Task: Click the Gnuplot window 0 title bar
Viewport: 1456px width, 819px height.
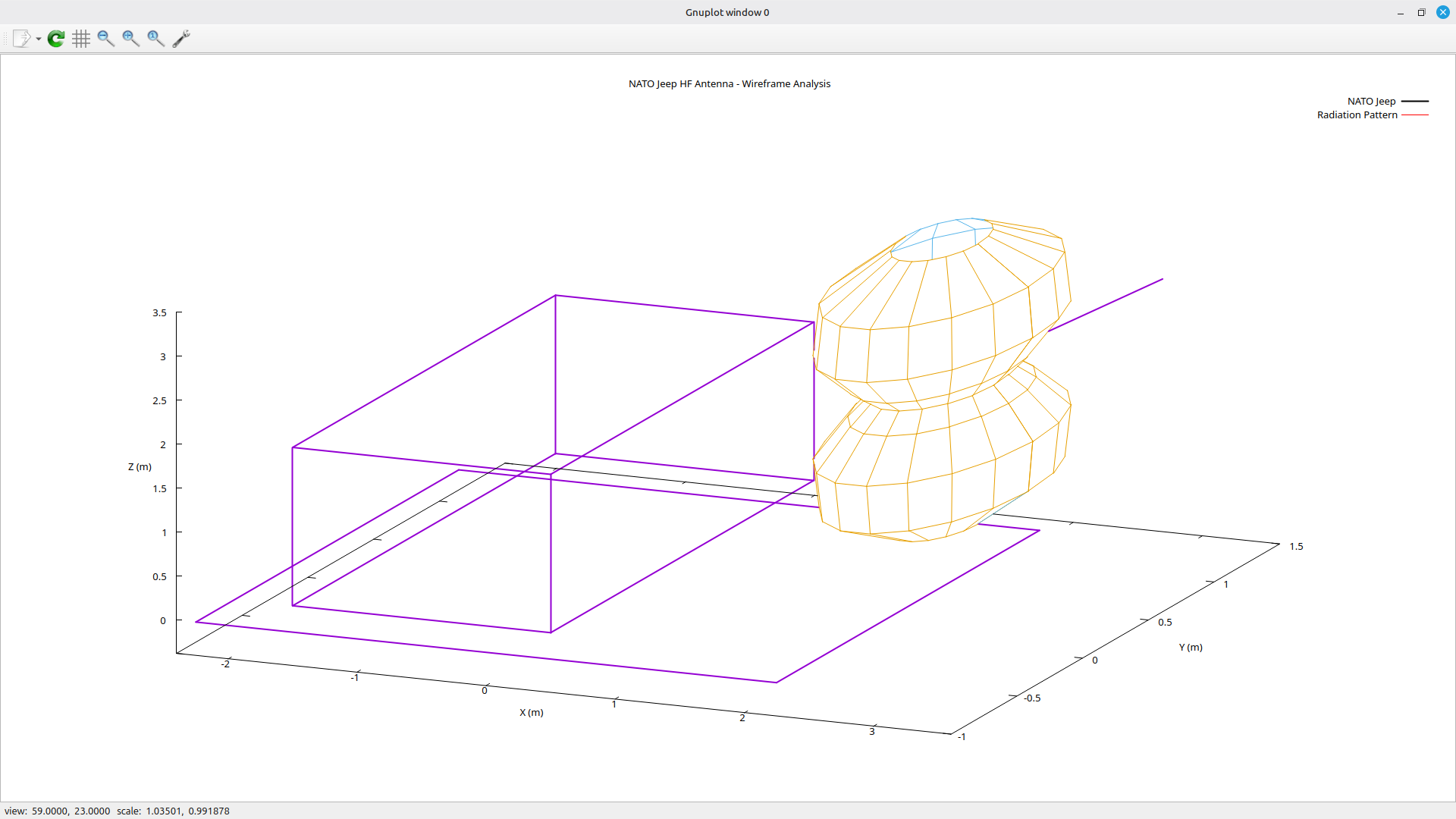Action: tap(727, 13)
